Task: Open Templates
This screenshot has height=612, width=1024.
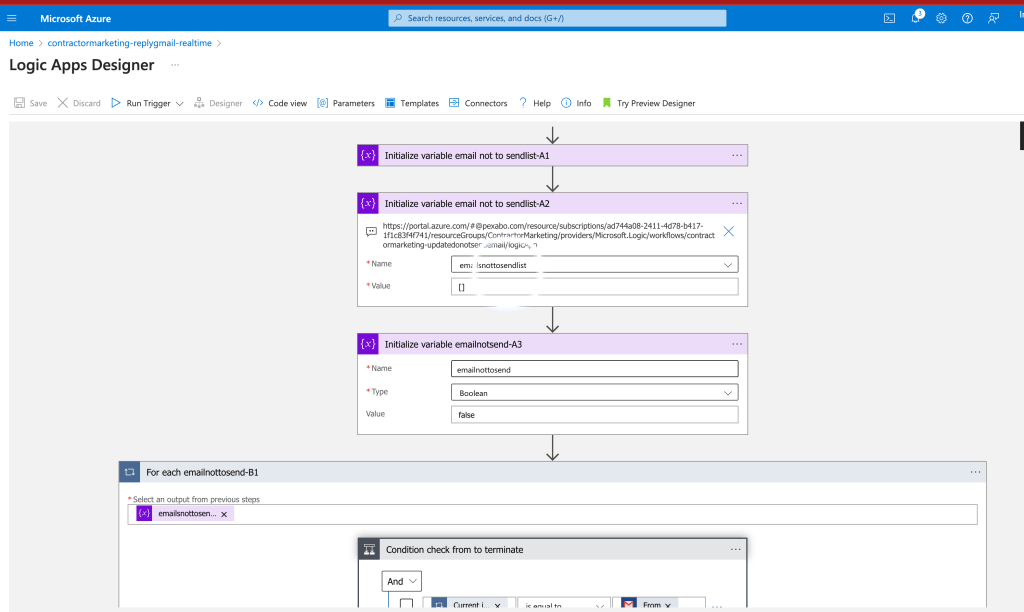Action: coord(412,103)
